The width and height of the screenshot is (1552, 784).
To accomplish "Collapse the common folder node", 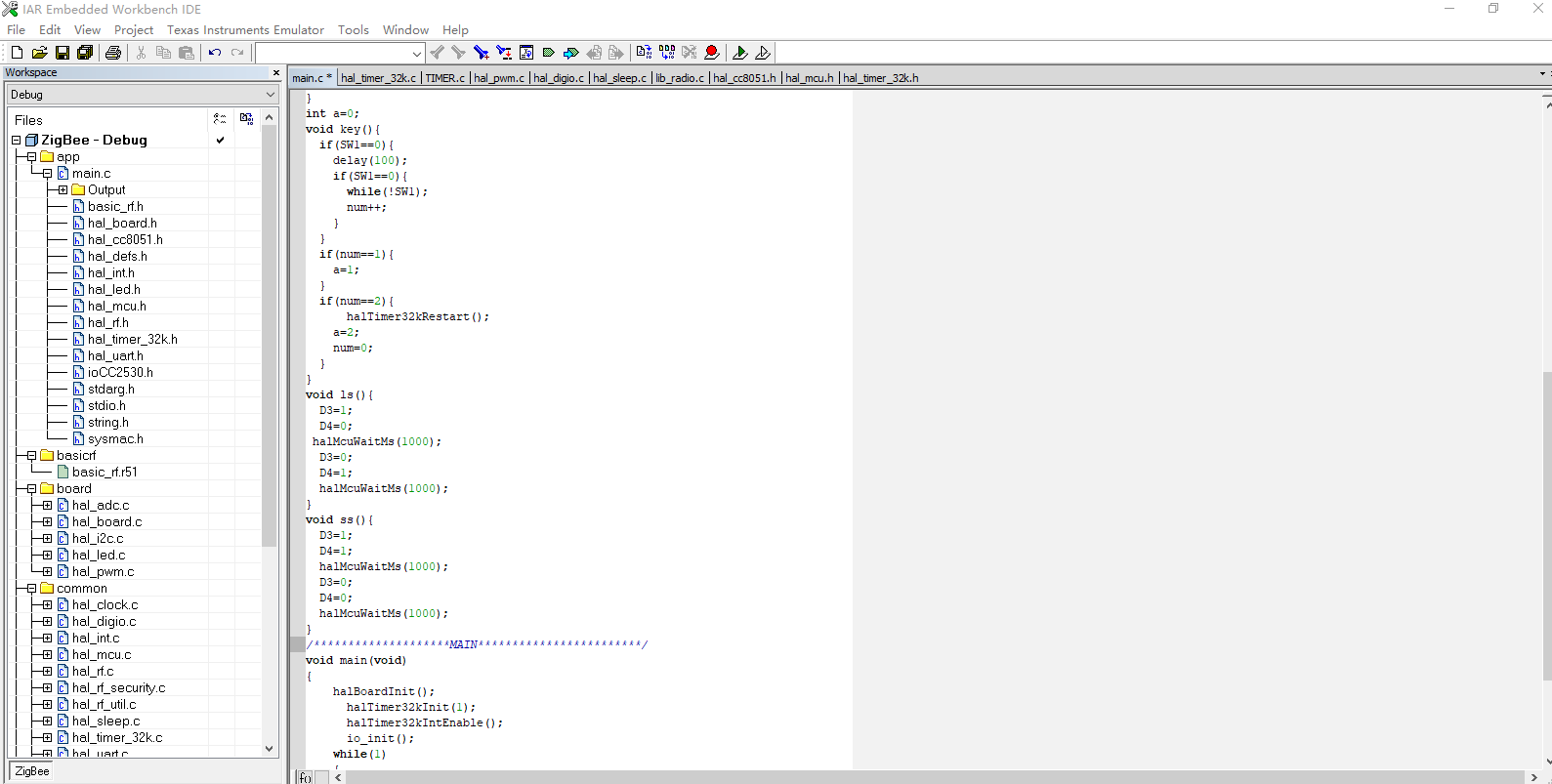I will (32, 589).
